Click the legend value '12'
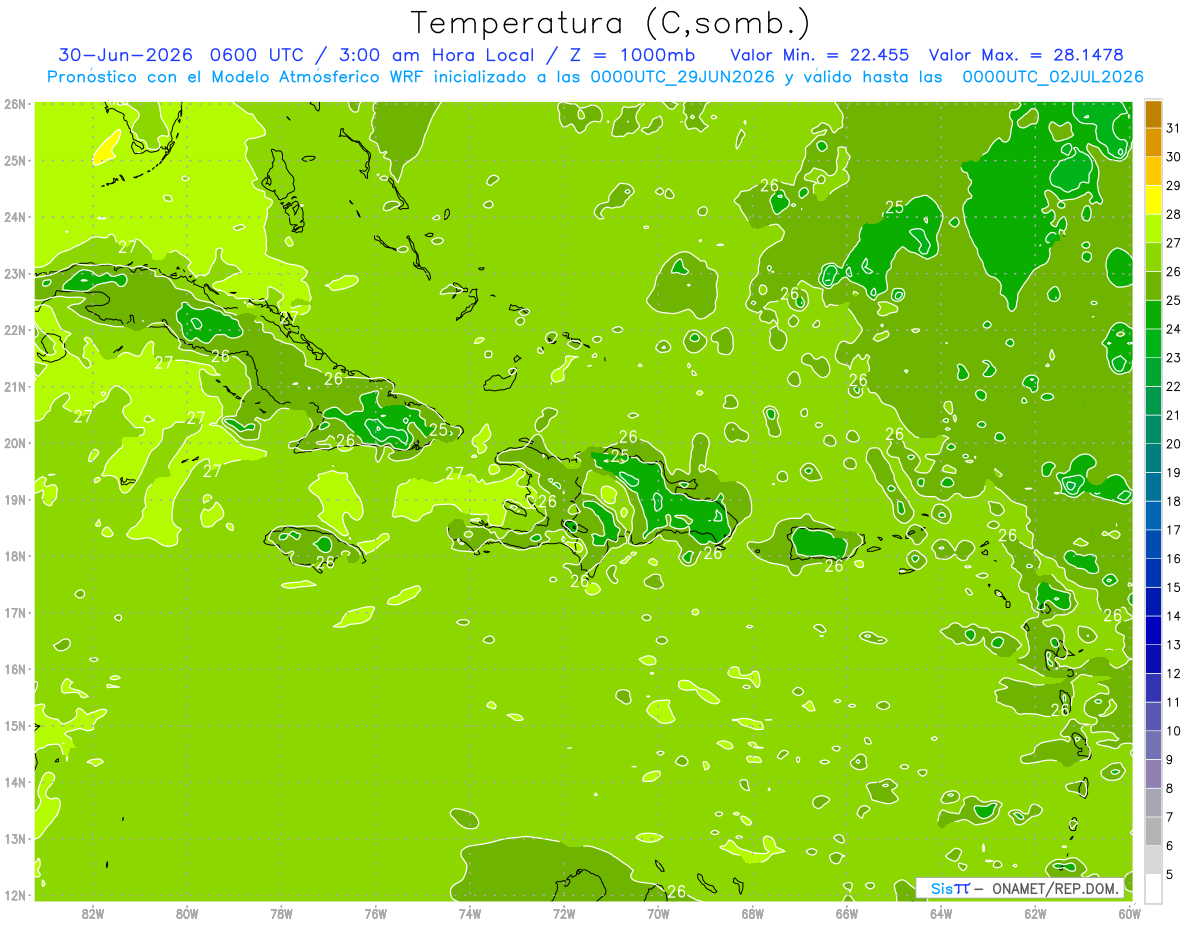This screenshot has width=1200, height=927. pyautogui.click(x=1174, y=673)
